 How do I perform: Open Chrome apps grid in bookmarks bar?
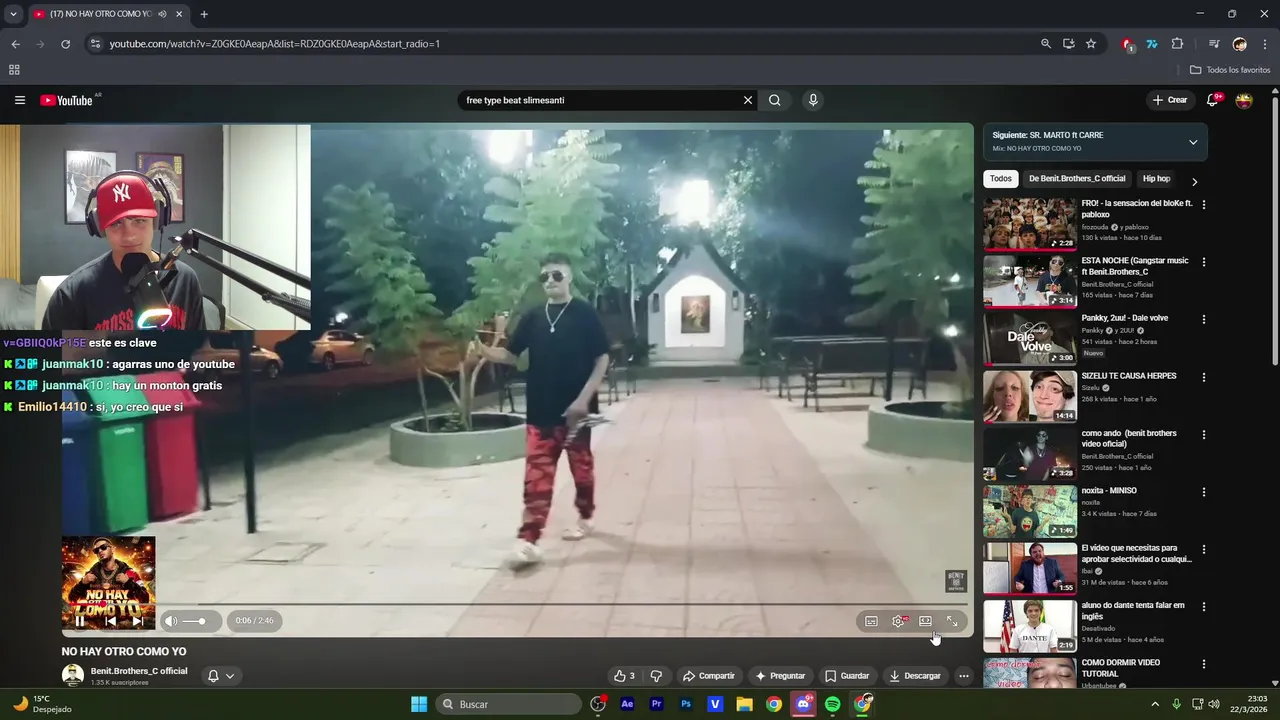click(14, 70)
